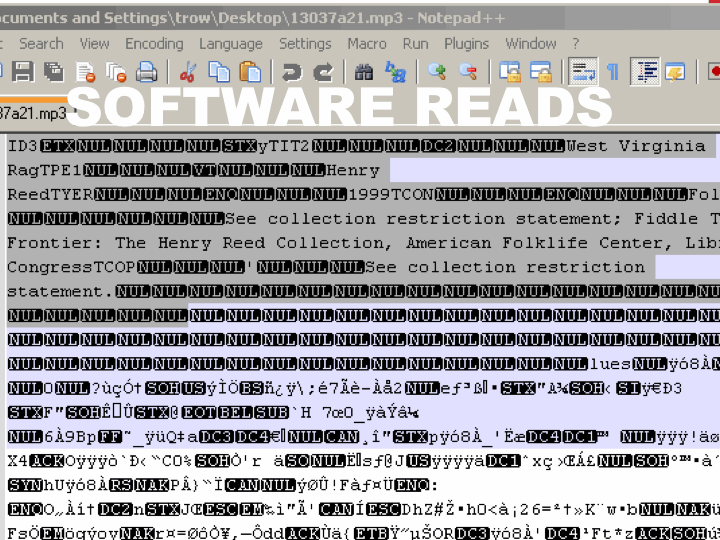Open the Language menu
The image size is (720, 540).
point(230,43)
